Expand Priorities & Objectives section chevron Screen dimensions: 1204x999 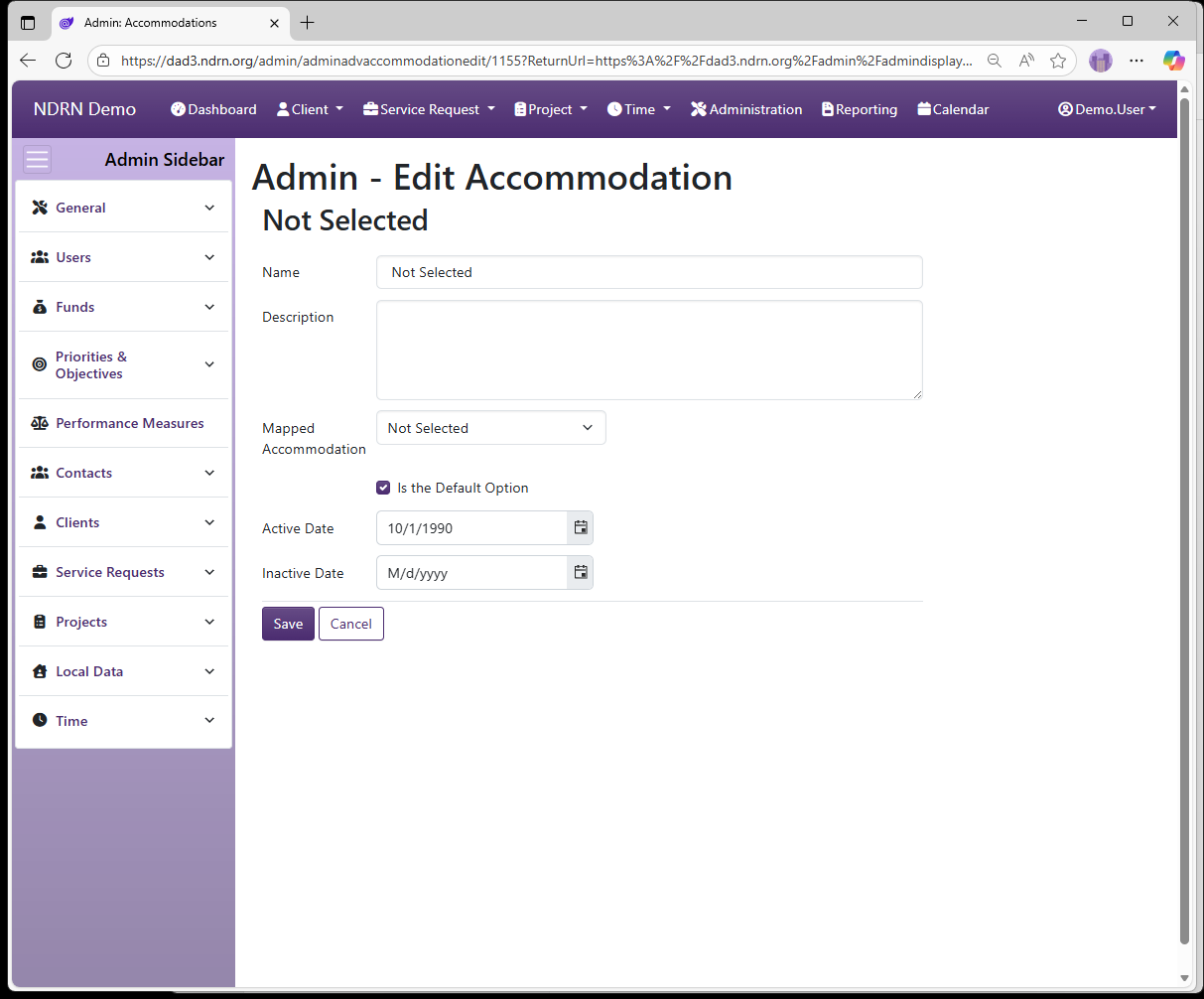pos(209,364)
